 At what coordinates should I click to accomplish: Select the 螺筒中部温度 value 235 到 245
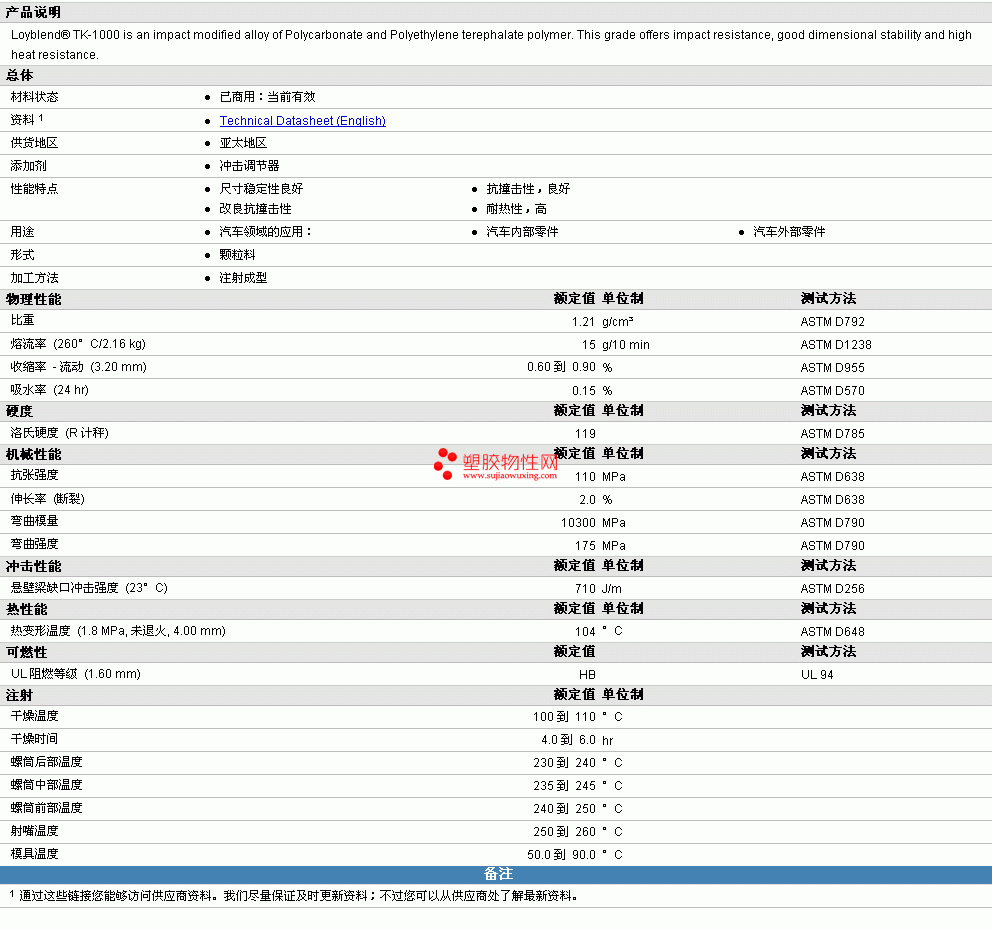pos(564,785)
